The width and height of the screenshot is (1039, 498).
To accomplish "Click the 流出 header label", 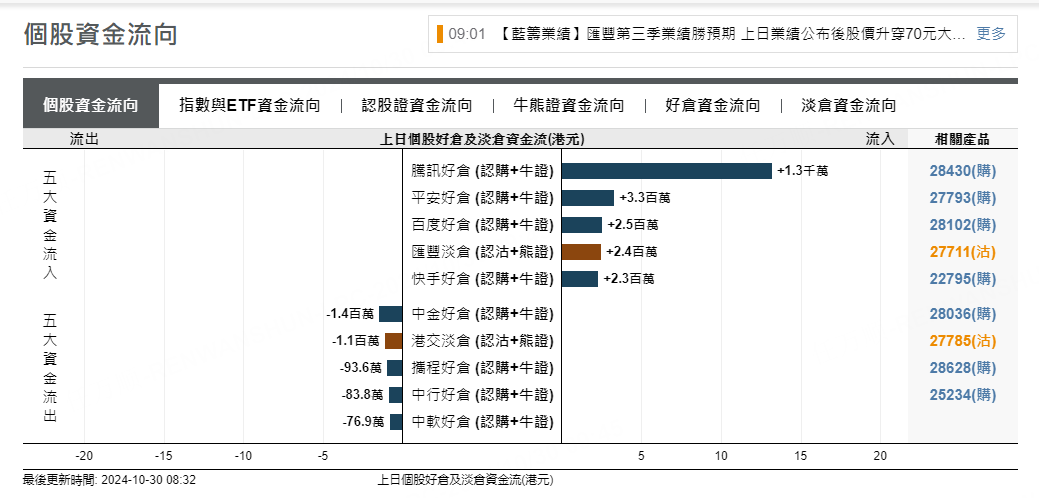I will 84,139.
